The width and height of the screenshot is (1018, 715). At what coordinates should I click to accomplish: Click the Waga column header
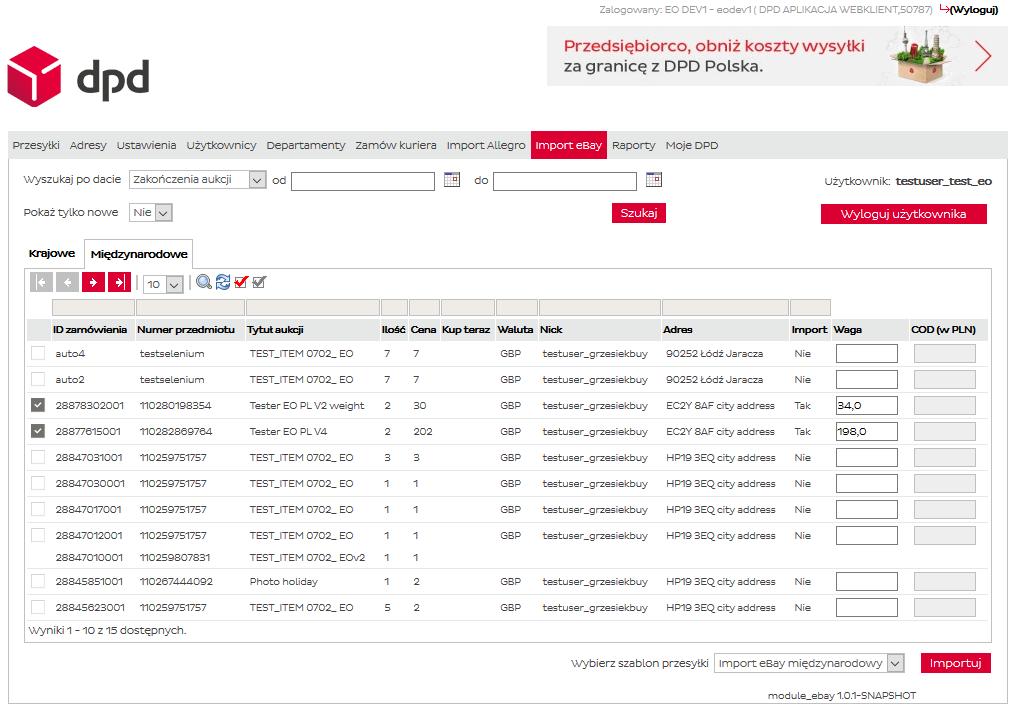pyautogui.click(x=848, y=329)
